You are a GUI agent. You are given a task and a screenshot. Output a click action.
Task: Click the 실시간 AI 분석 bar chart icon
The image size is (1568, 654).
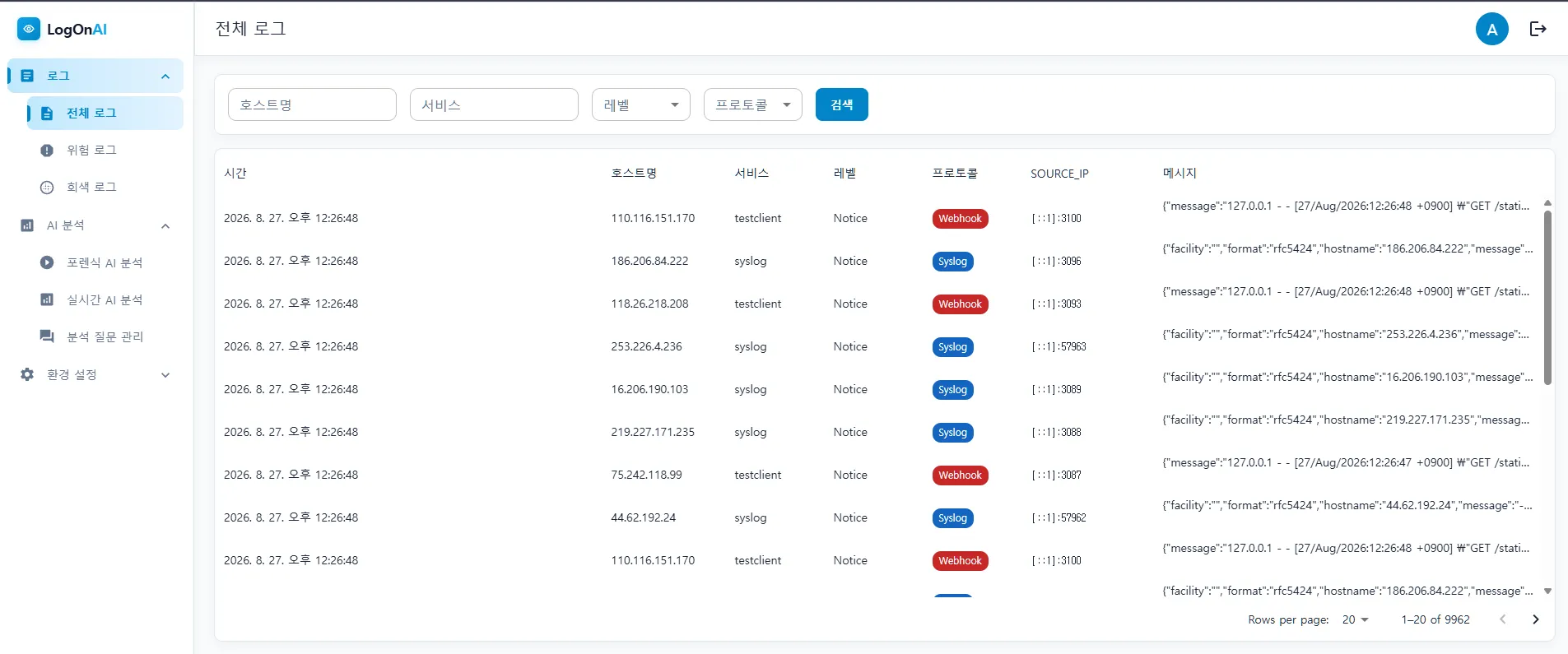point(47,299)
